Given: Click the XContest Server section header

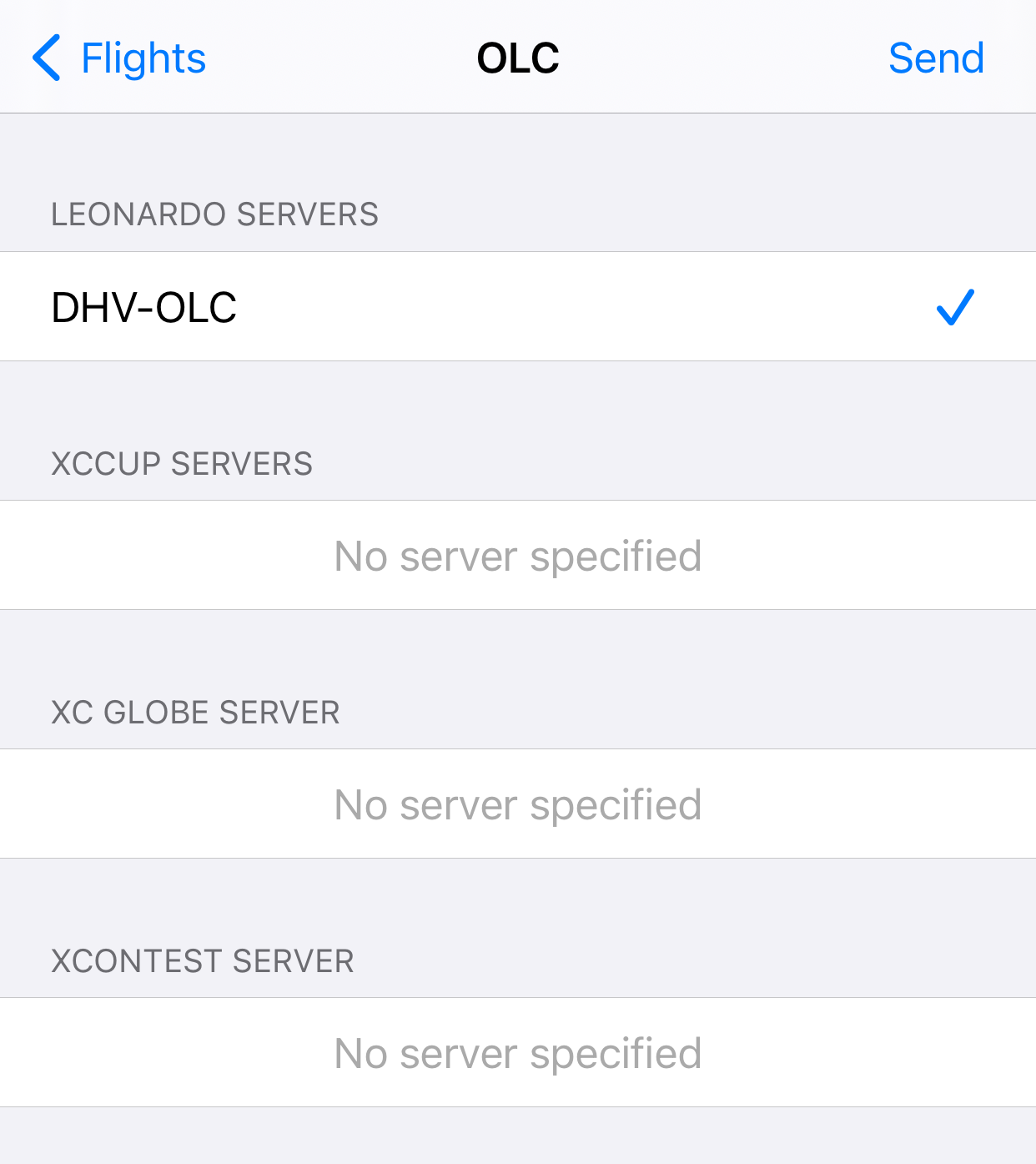Looking at the screenshot, I should click(x=203, y=961).
